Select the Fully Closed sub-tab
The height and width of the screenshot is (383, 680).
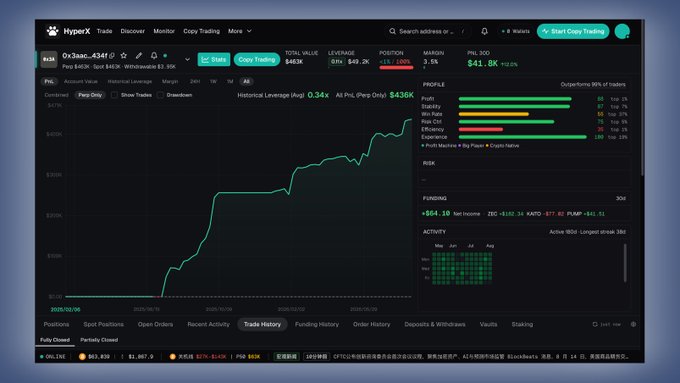(x=55, y=340)
